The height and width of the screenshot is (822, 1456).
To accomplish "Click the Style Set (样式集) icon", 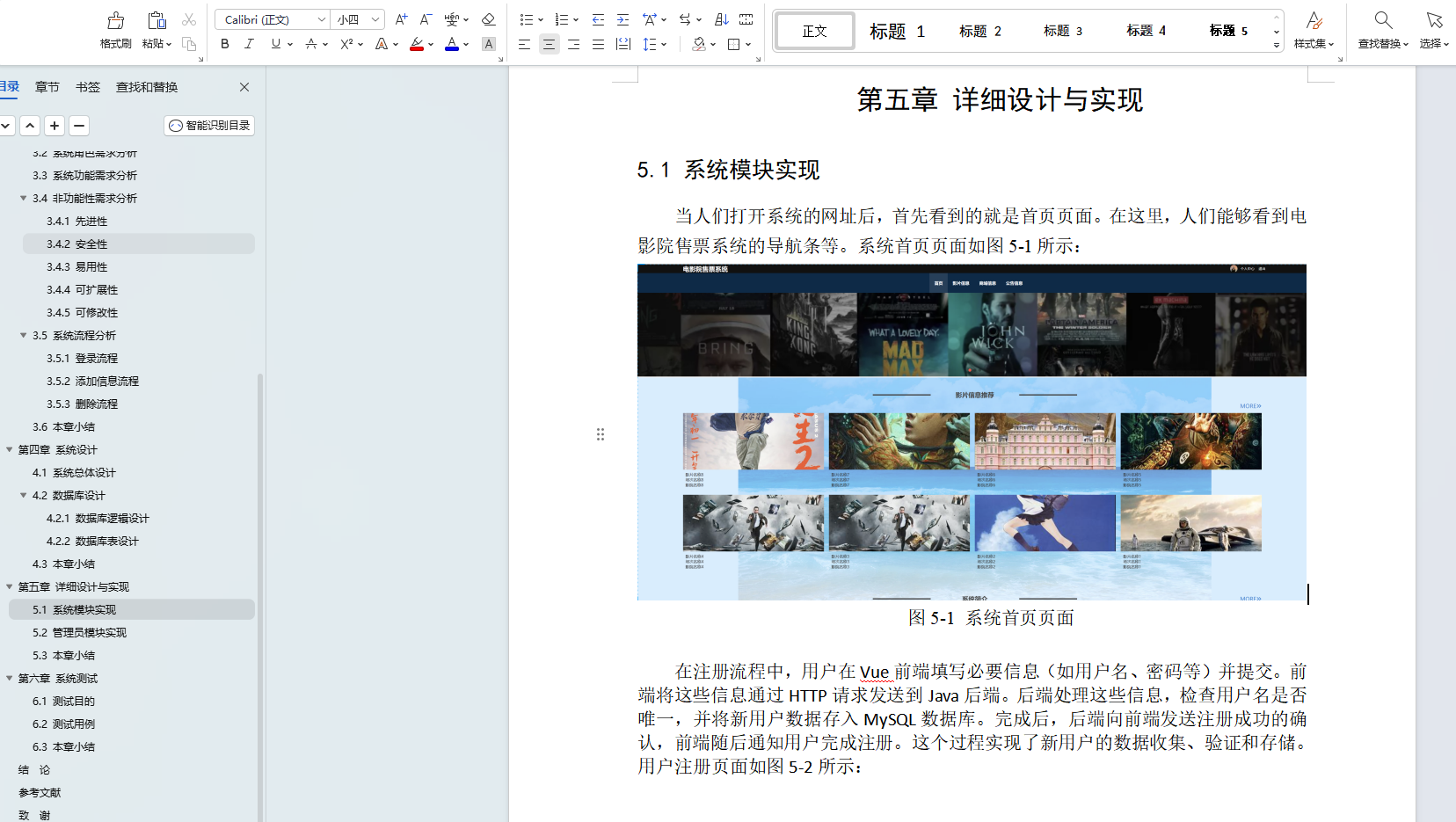I will click(1314, 20).
